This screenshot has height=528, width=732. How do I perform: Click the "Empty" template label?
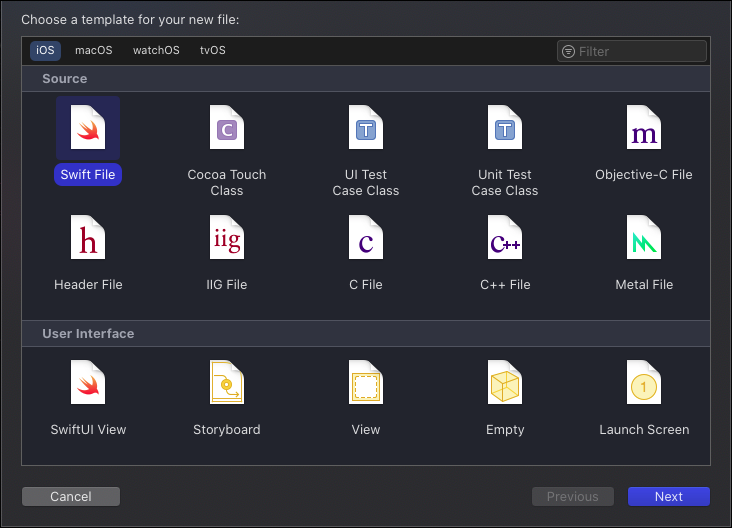(505, 429)
